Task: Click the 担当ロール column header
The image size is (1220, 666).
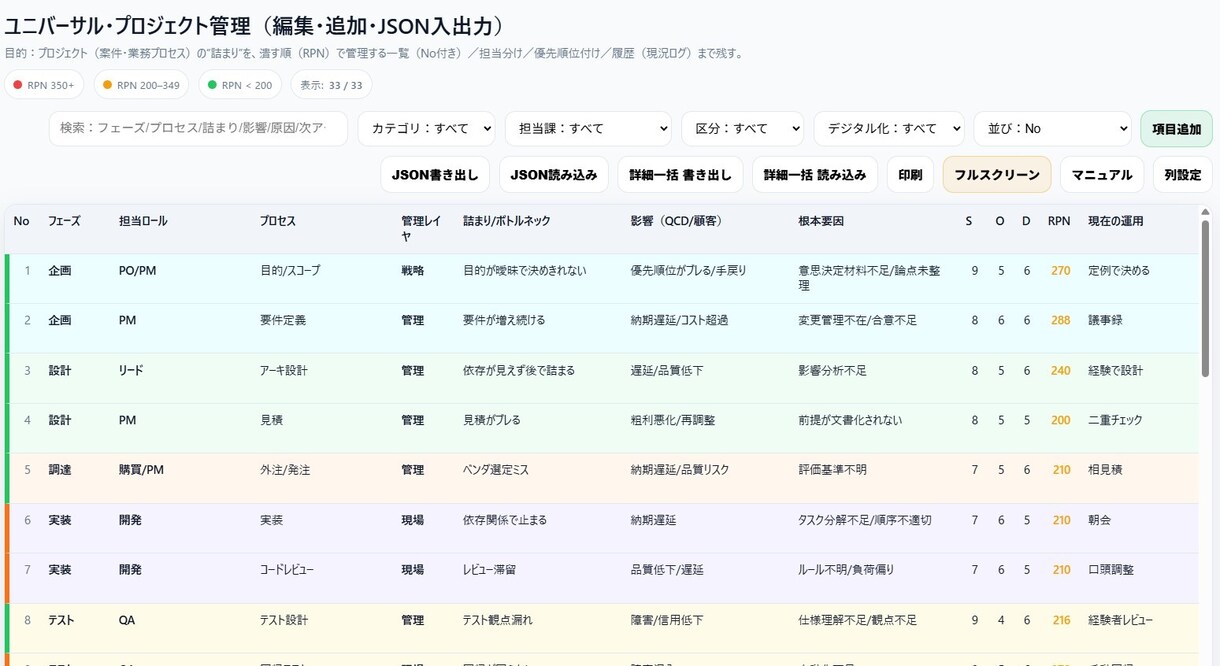Action: 143,221
